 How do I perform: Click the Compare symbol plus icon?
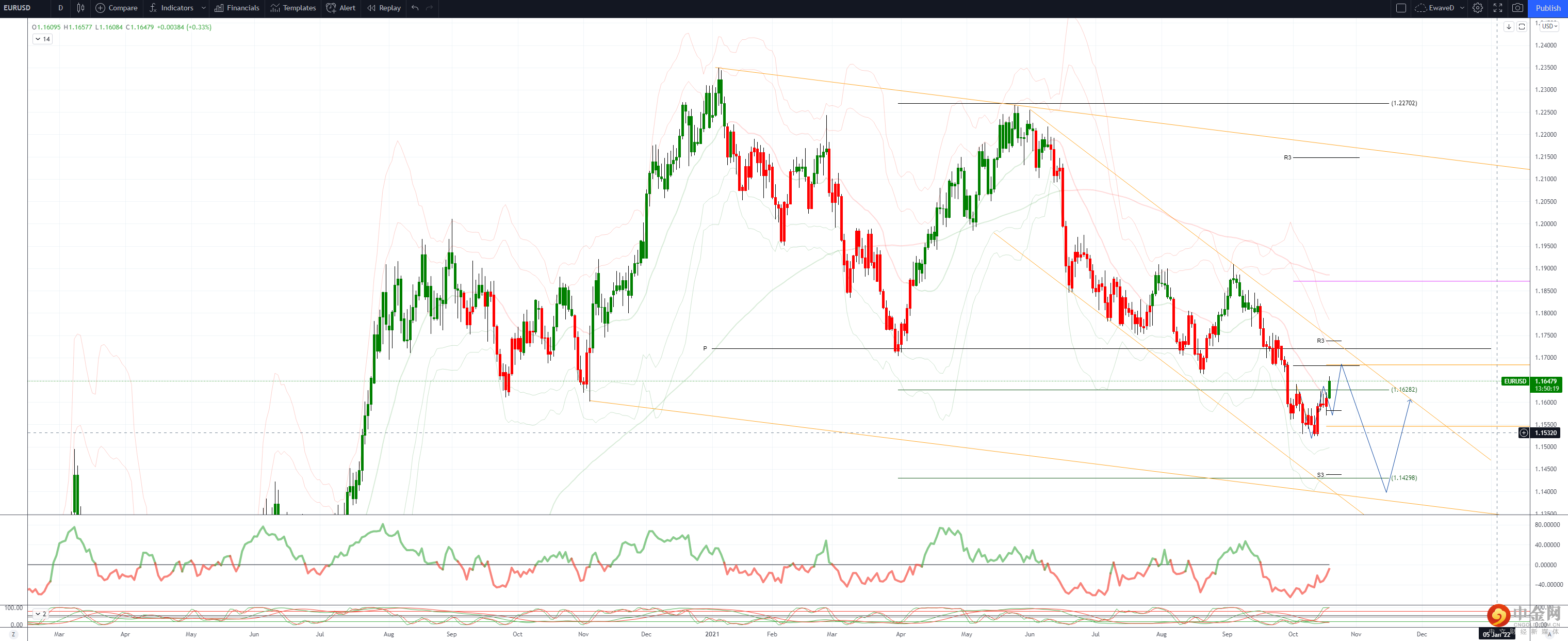[x=101, y=8]
